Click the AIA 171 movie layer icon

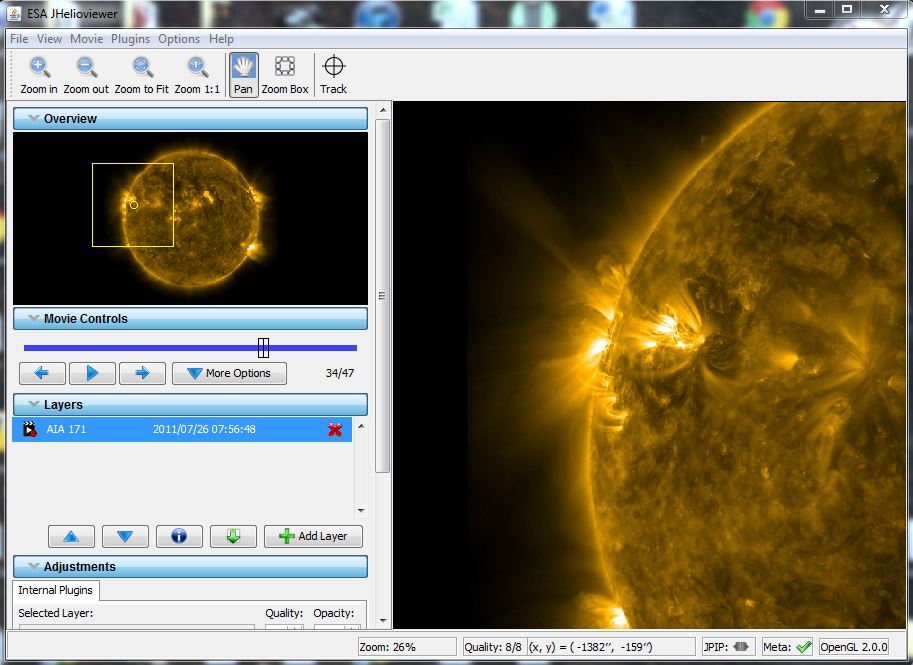pos(30,430)
